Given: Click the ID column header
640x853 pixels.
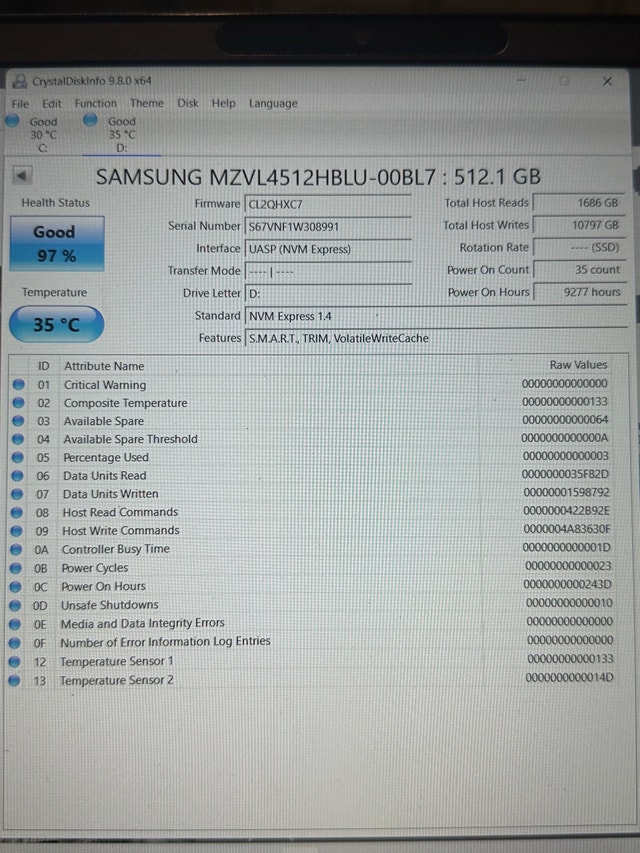Looking at the screenshot, I should point(44,366).
